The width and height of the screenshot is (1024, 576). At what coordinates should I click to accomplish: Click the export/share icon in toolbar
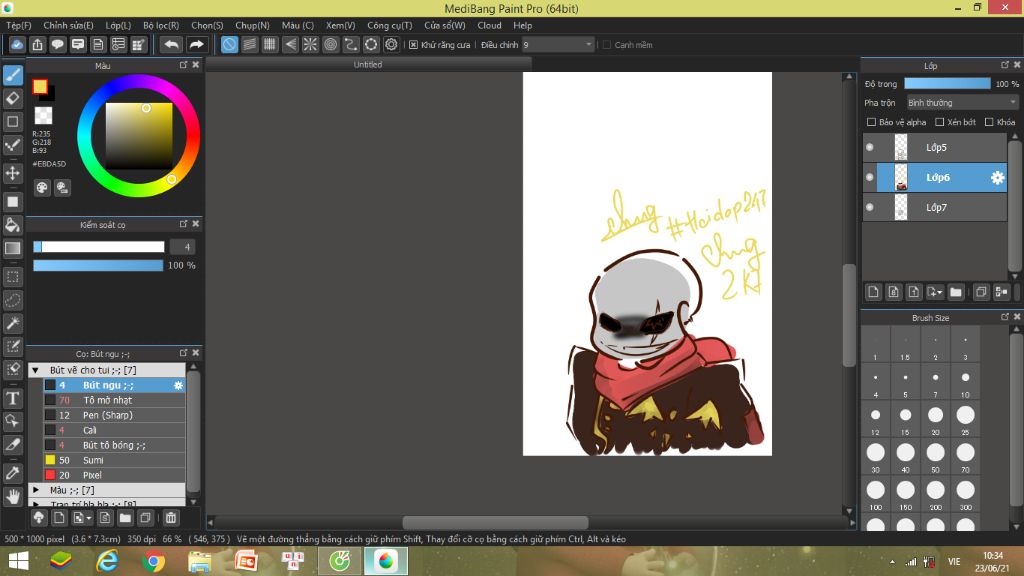pyautogui.click(x=37, y=44)
